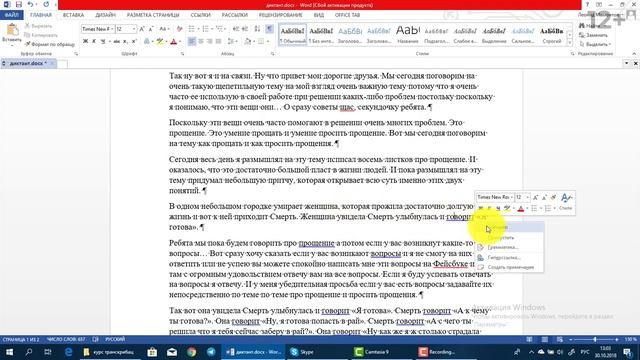Open the bullets list dropdown
This screenshot has width=640, height=360.
coord(198,29)
